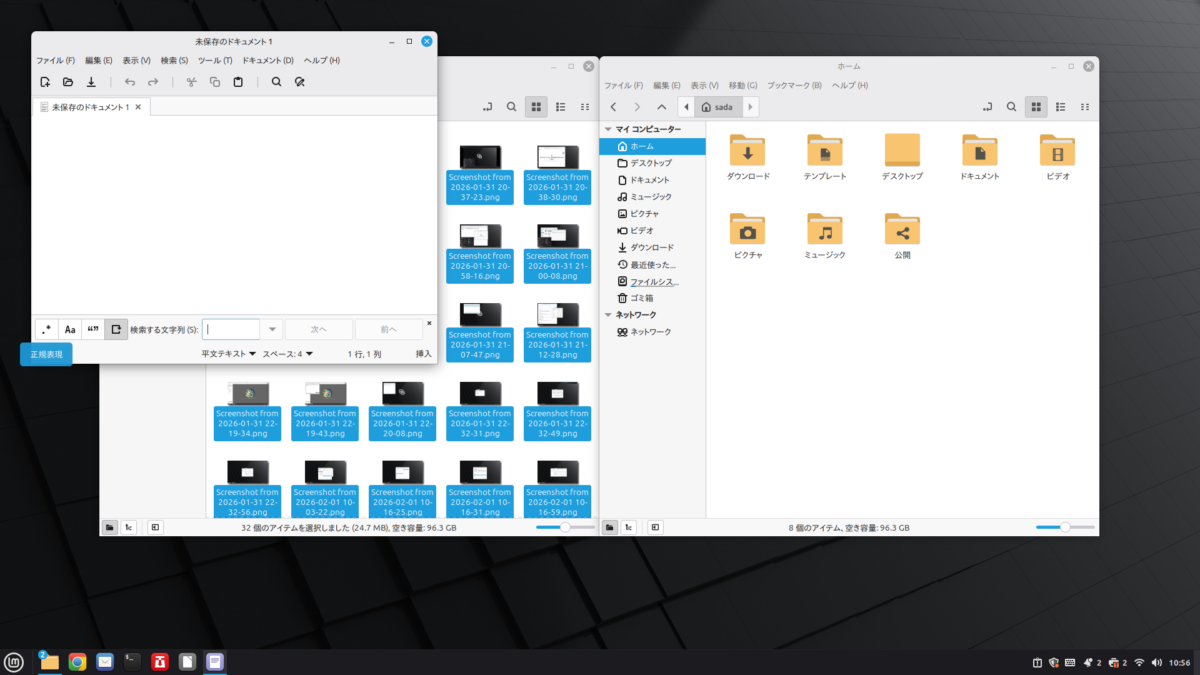Toggle whole word match quotation button
This screenshot has height=675, width=1200.
93,329
